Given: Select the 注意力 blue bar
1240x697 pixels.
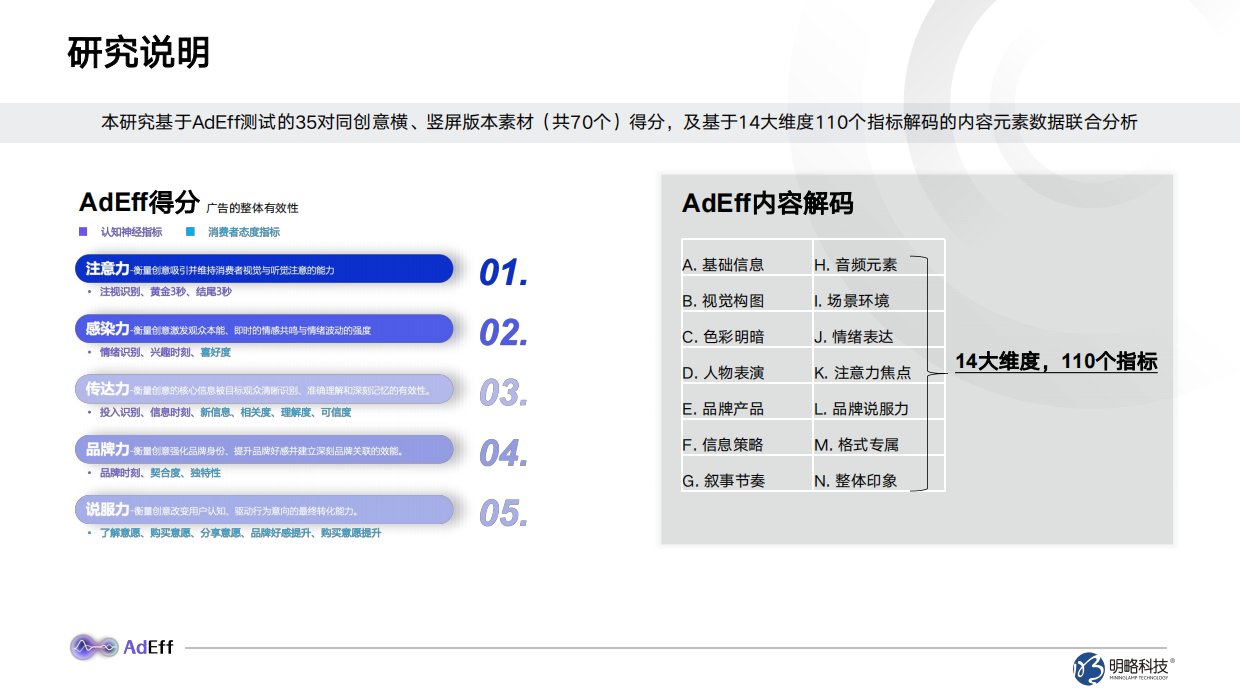Looking at the screenshot, I should [x=264, y=269].
